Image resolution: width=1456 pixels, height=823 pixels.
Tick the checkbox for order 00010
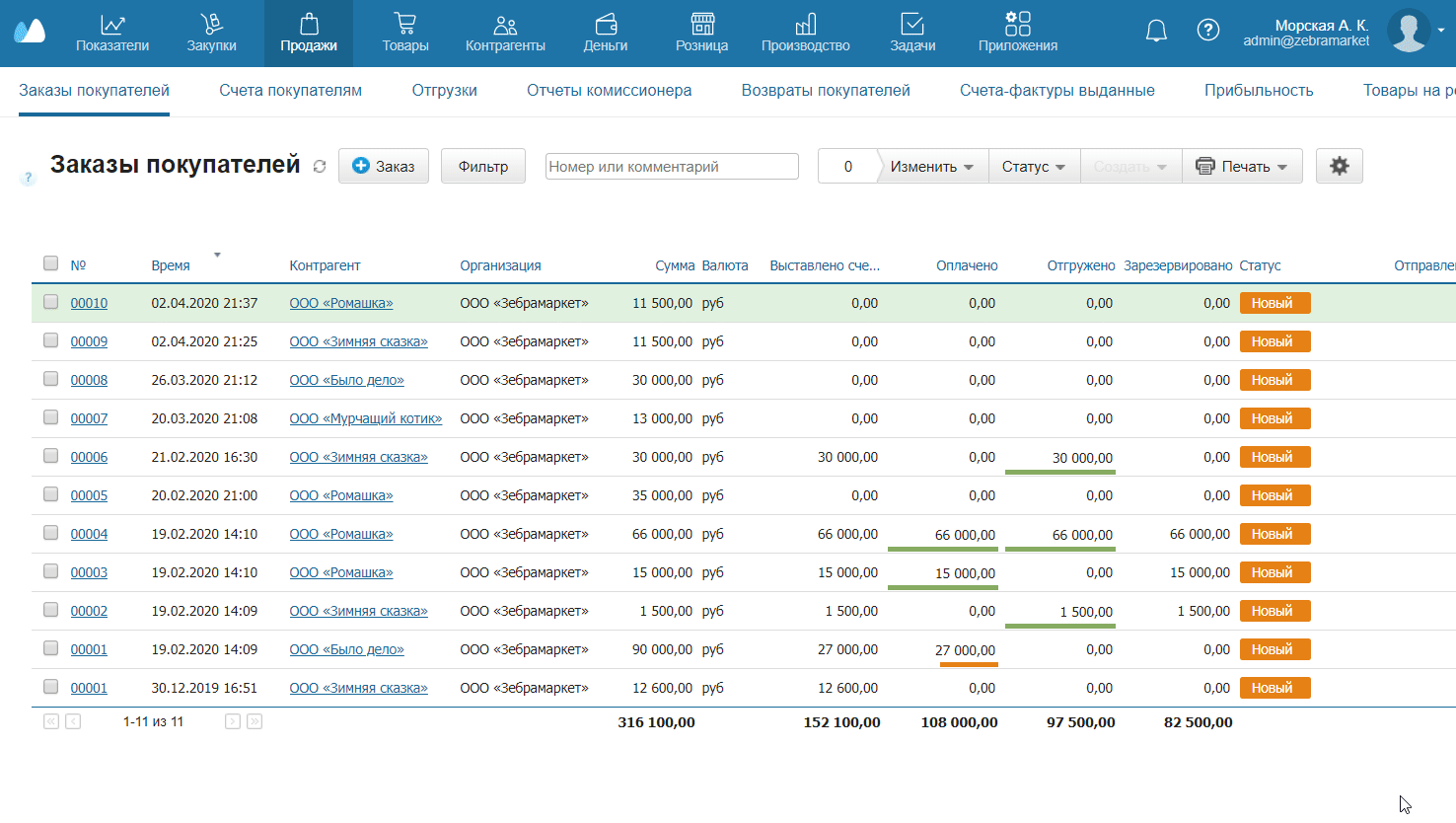tap(50, 302)
